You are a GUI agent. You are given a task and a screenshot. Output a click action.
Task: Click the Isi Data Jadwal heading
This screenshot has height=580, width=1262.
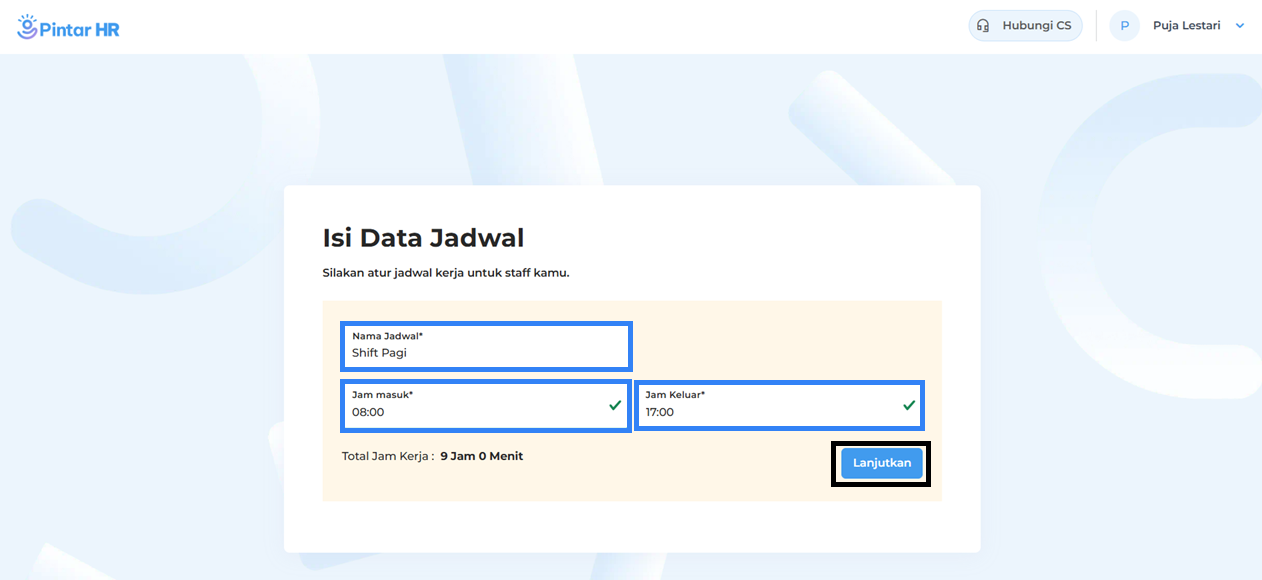[x=423, y=238]
